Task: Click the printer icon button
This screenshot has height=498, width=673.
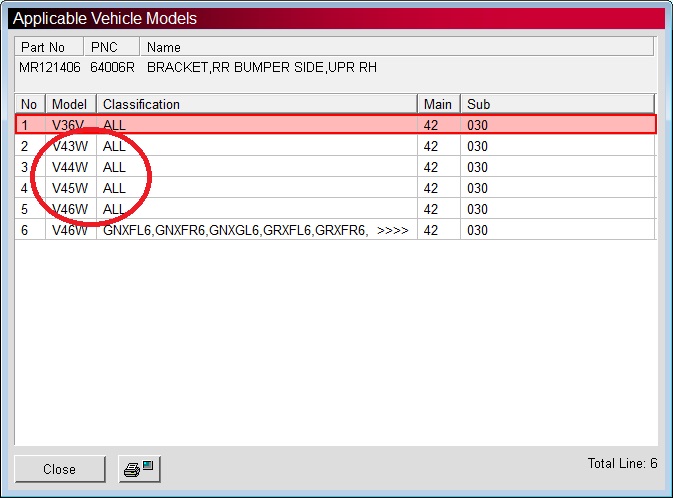Action: tap(140, 469)
